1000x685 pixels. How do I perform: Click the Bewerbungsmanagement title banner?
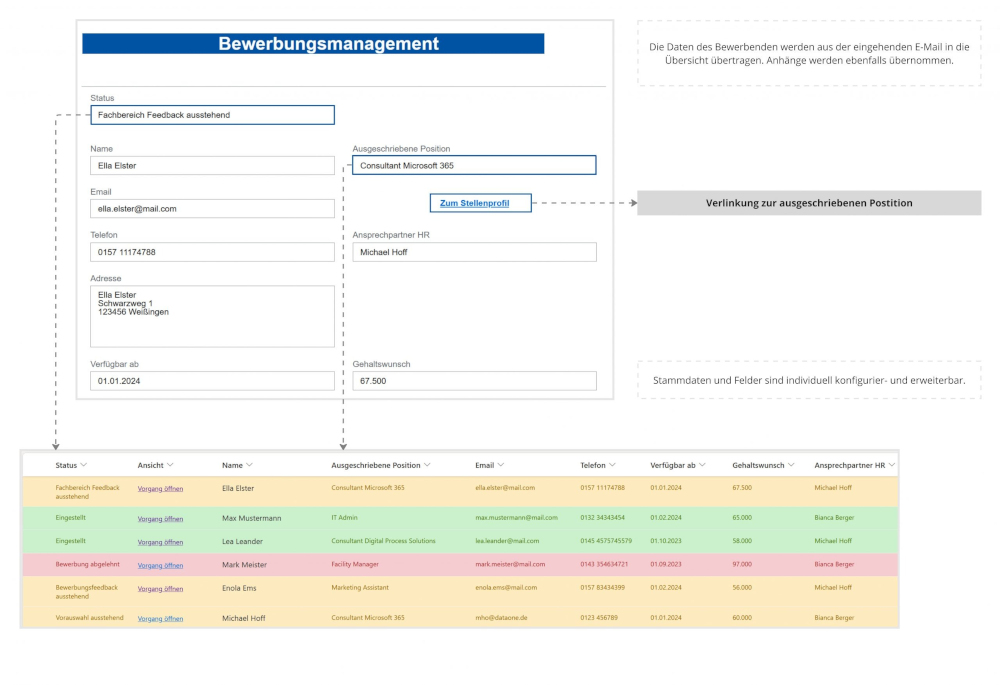313,44
